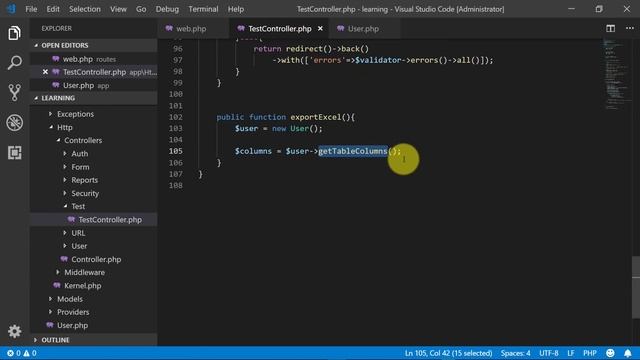The height and width of the screenshot is (360, 640).
Task: Click the errors count in status bar
Action: 13,353
